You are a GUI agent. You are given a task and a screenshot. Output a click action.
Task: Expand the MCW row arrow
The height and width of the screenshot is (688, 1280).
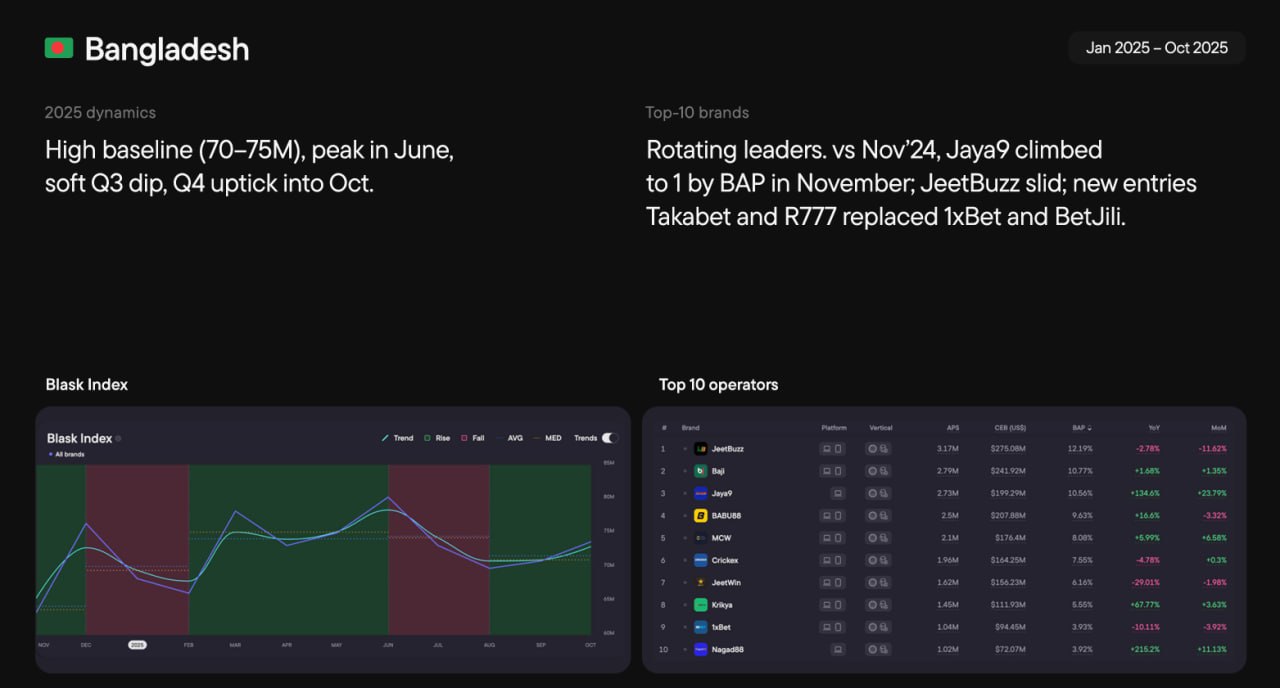point(685,538)
